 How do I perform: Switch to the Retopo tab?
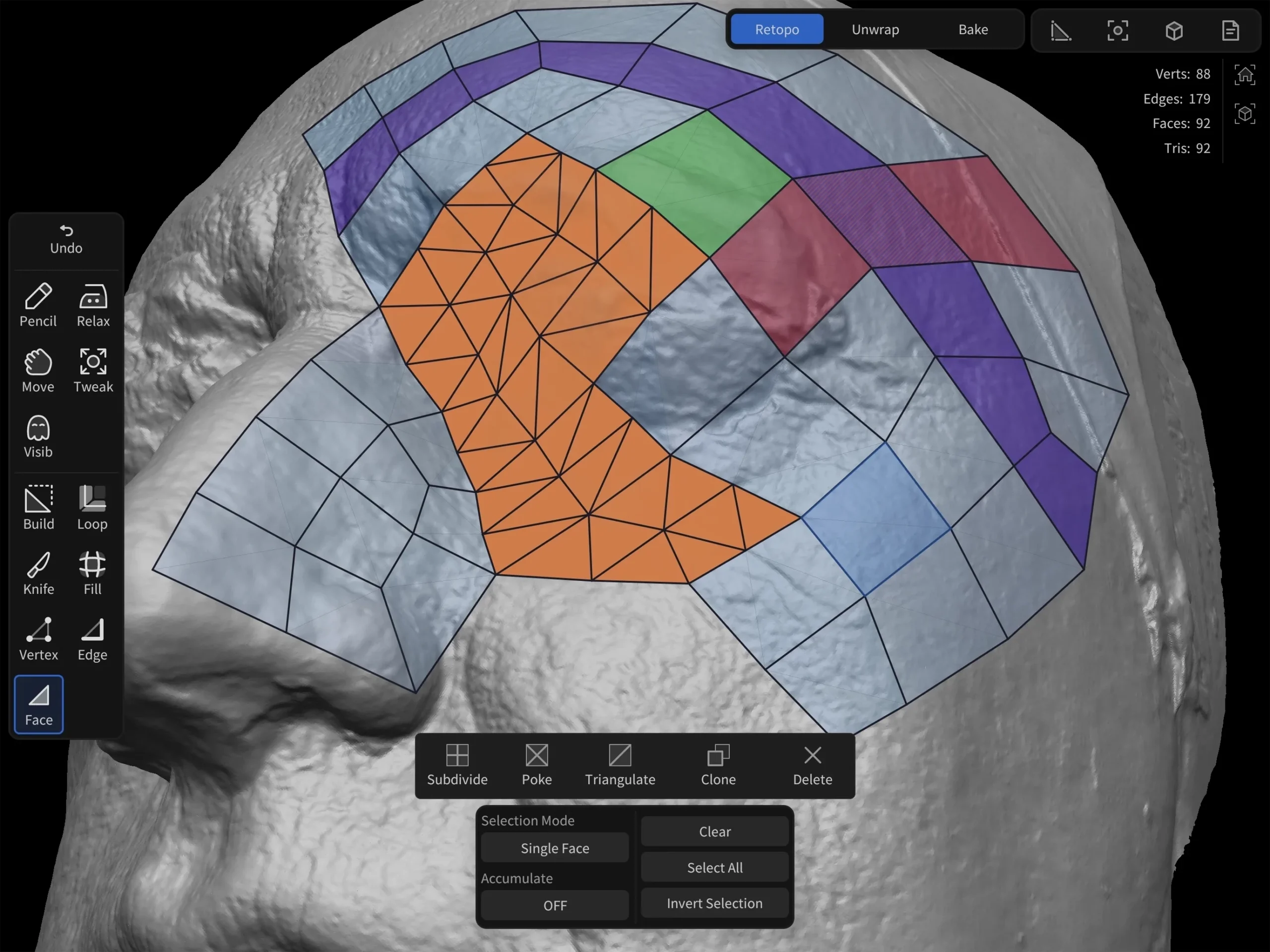click(x=777, y=29)
